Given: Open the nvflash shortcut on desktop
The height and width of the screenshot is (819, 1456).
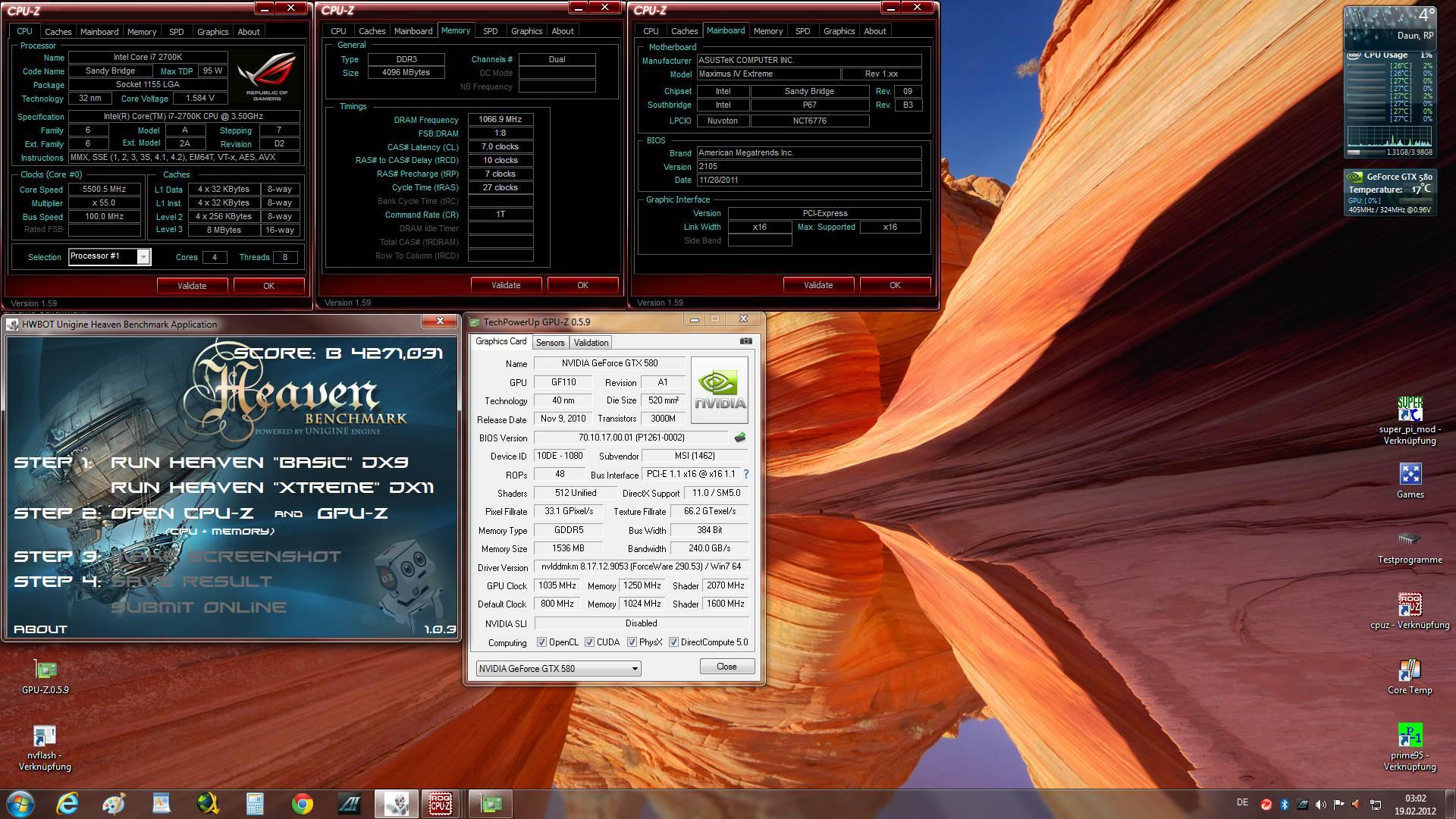Looking at the screenshot, I should pos(45,748).
